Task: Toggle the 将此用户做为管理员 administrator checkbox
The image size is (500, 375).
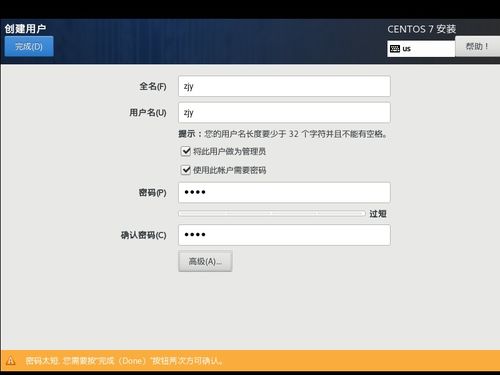Action: 186,151
